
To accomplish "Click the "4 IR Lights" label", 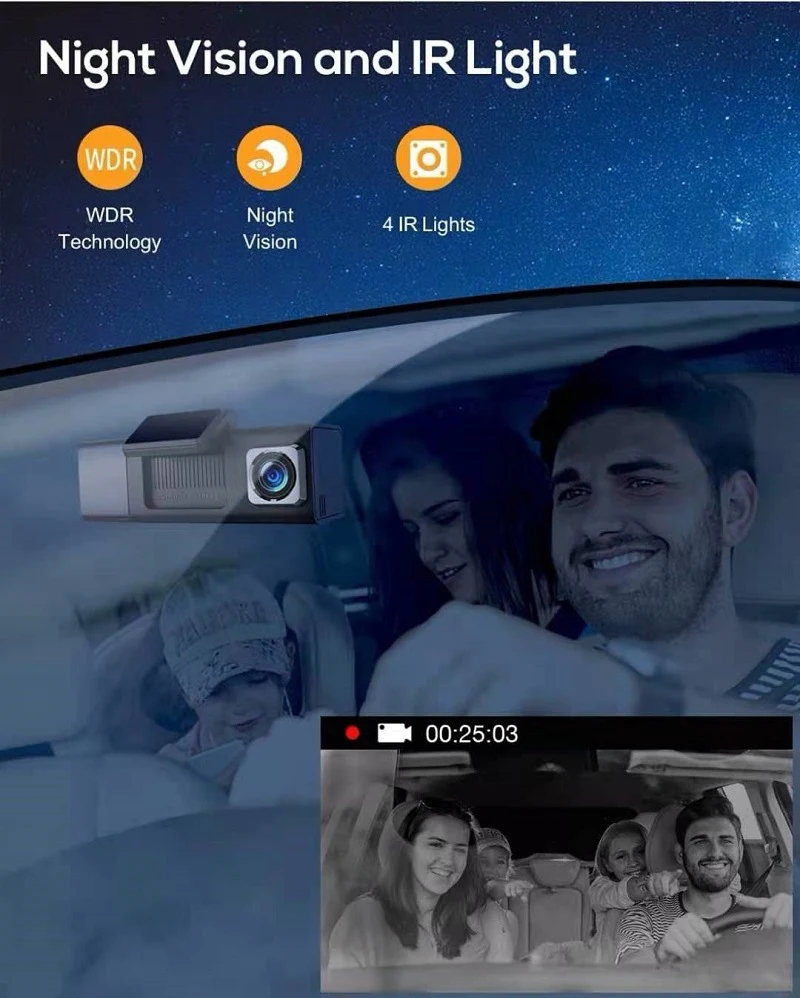I will tap(428, 224).
